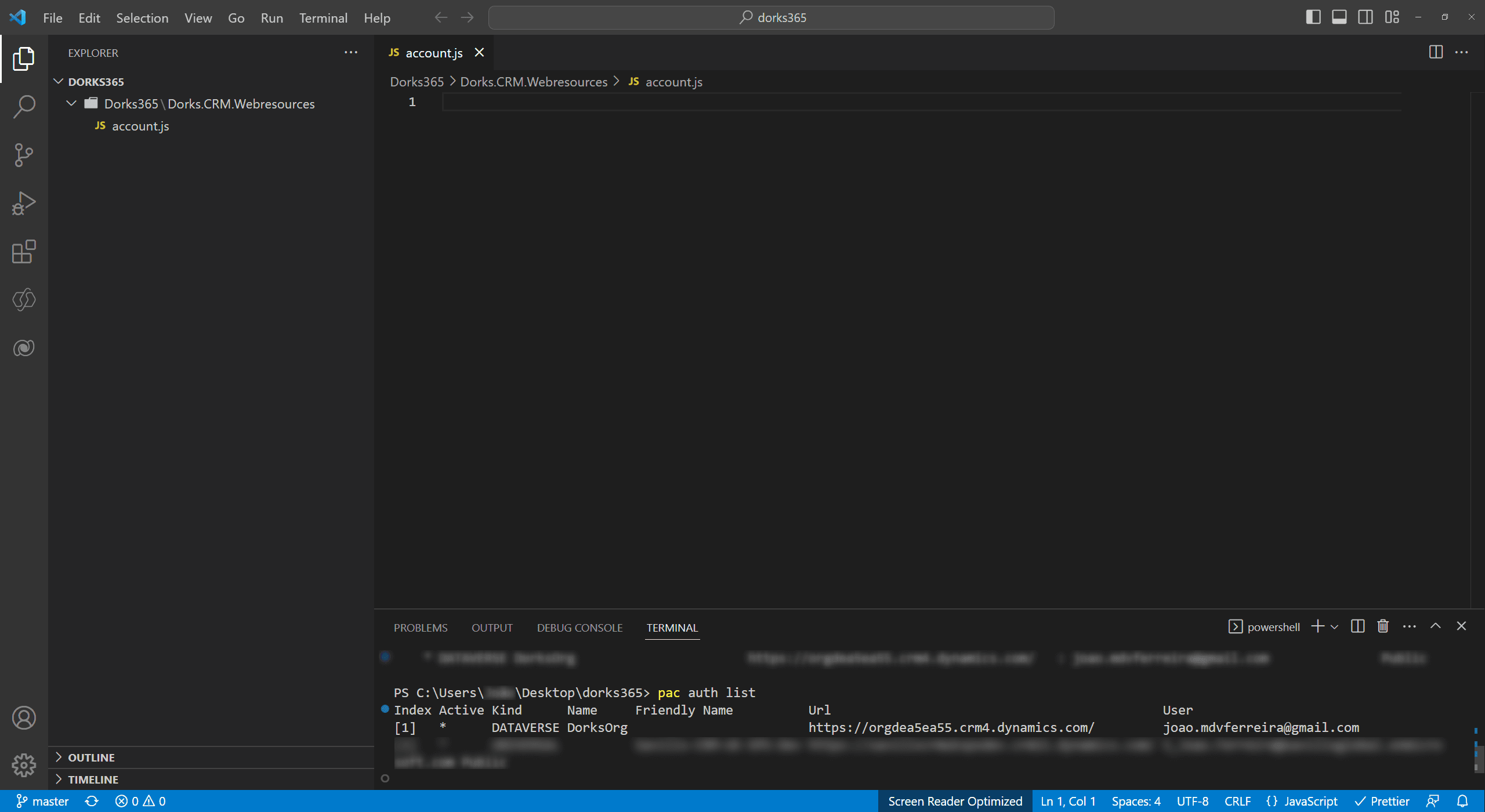Go forward using the navigation arrow
Screen dimensions: 1485x812
(467, 17)
